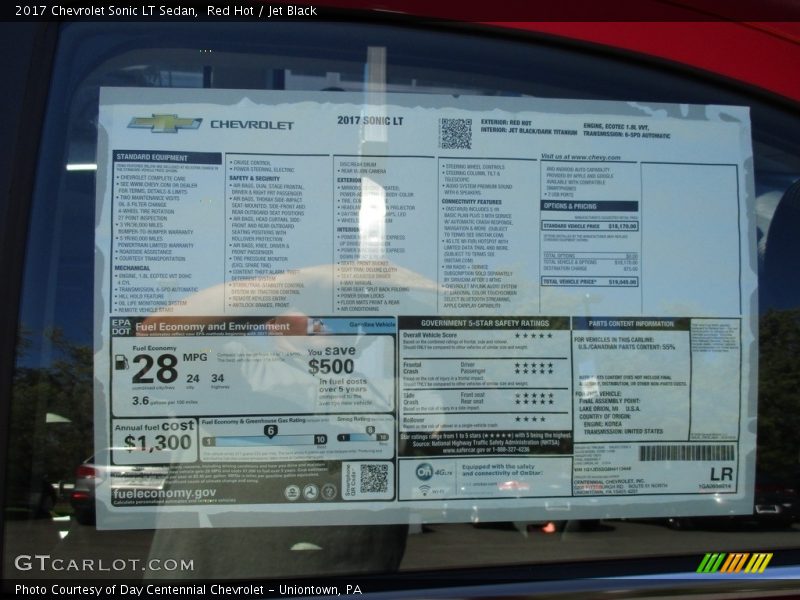
Task: Click the Side Crash rating row
Action: click(x=483, y=401)
